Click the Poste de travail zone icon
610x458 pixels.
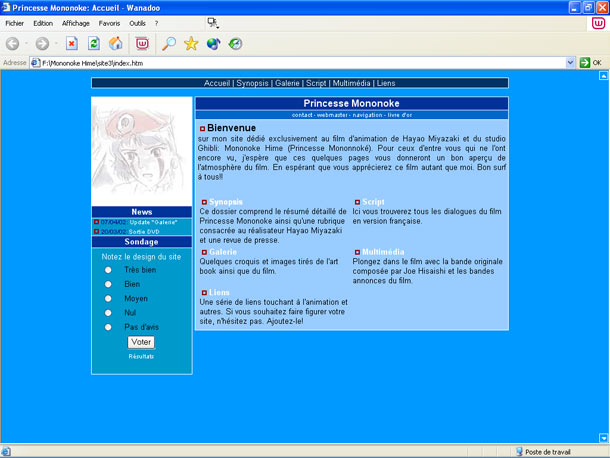(x=519, y=451)
